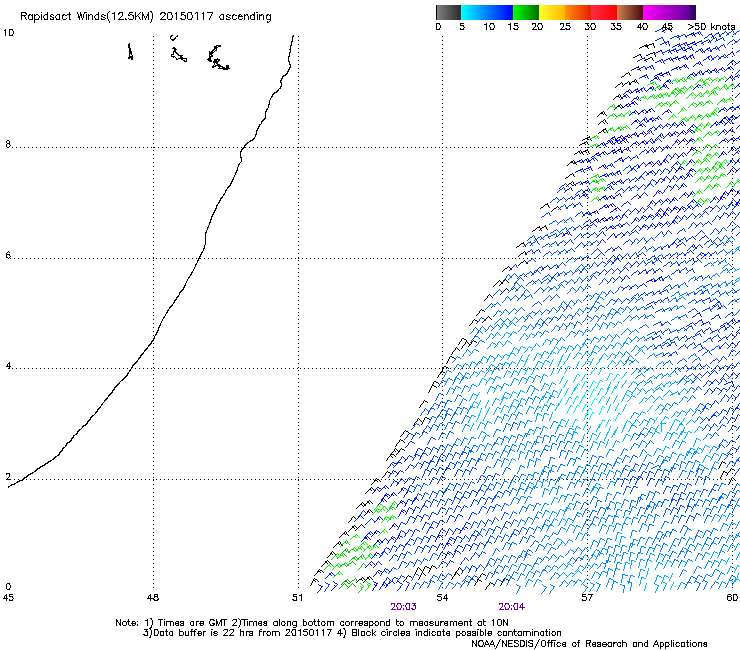Click the longitude '57' axis label

coord(587,598)
